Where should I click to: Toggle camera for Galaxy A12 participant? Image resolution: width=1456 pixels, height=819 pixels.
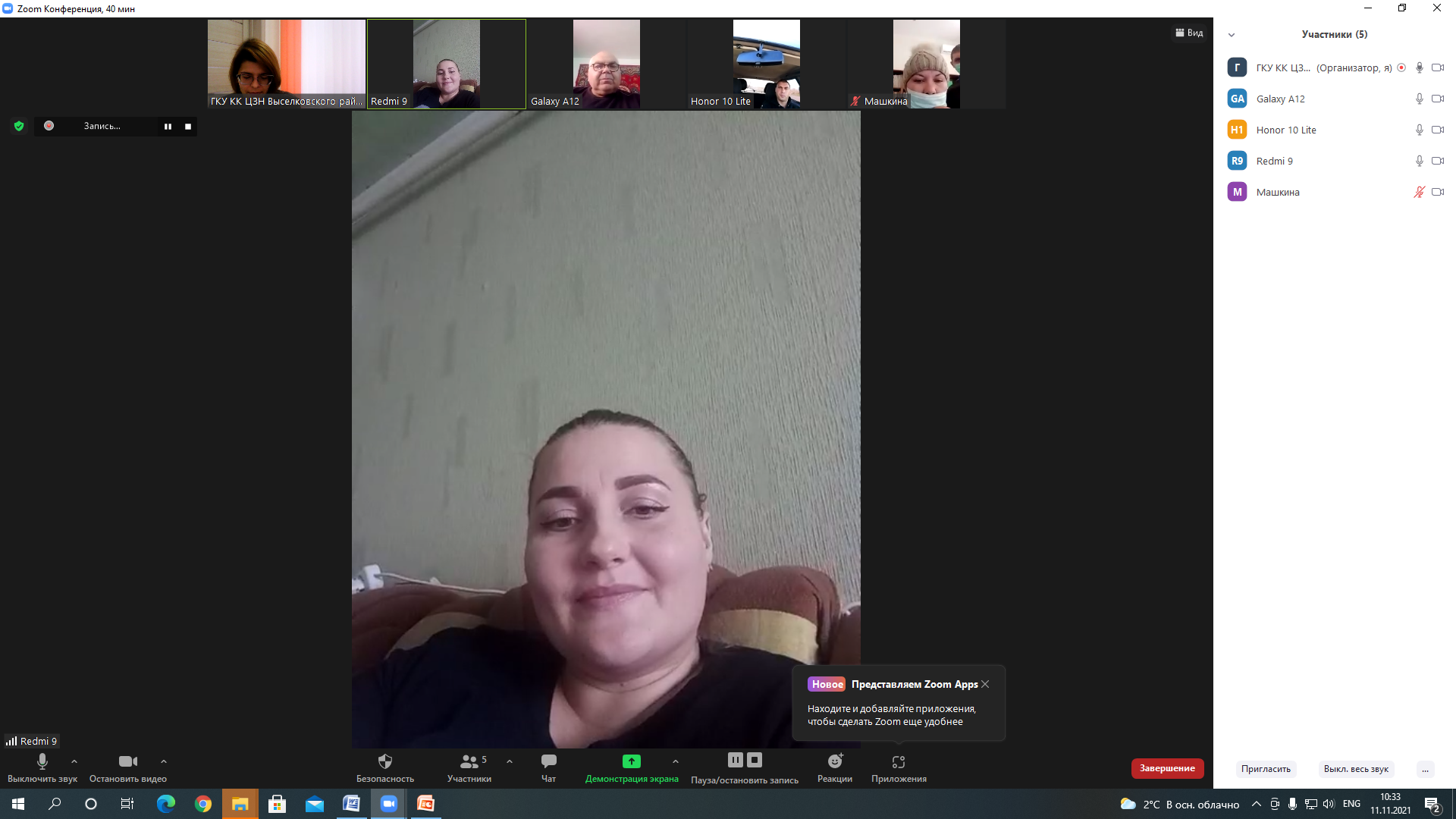1438,99
